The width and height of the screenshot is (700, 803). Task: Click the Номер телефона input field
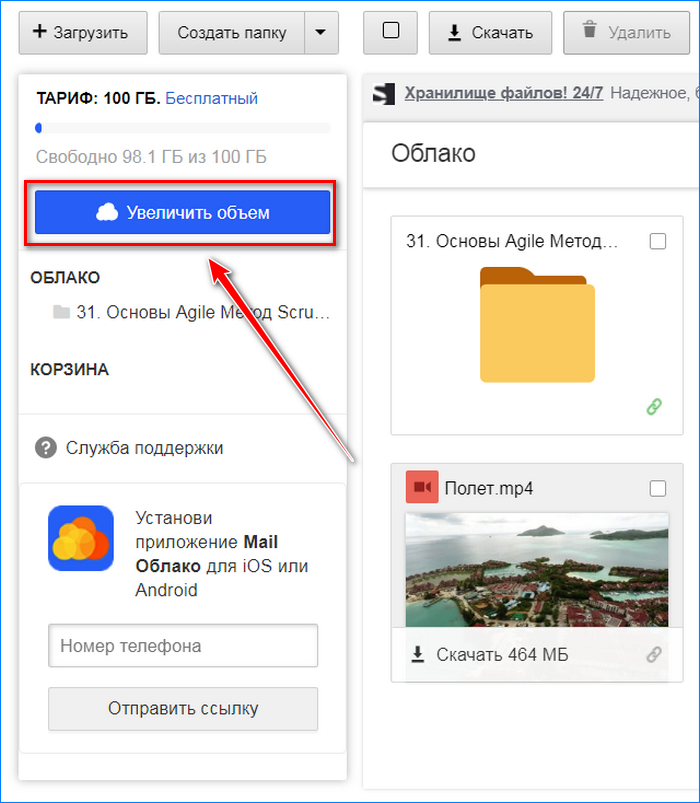point(183,646)
